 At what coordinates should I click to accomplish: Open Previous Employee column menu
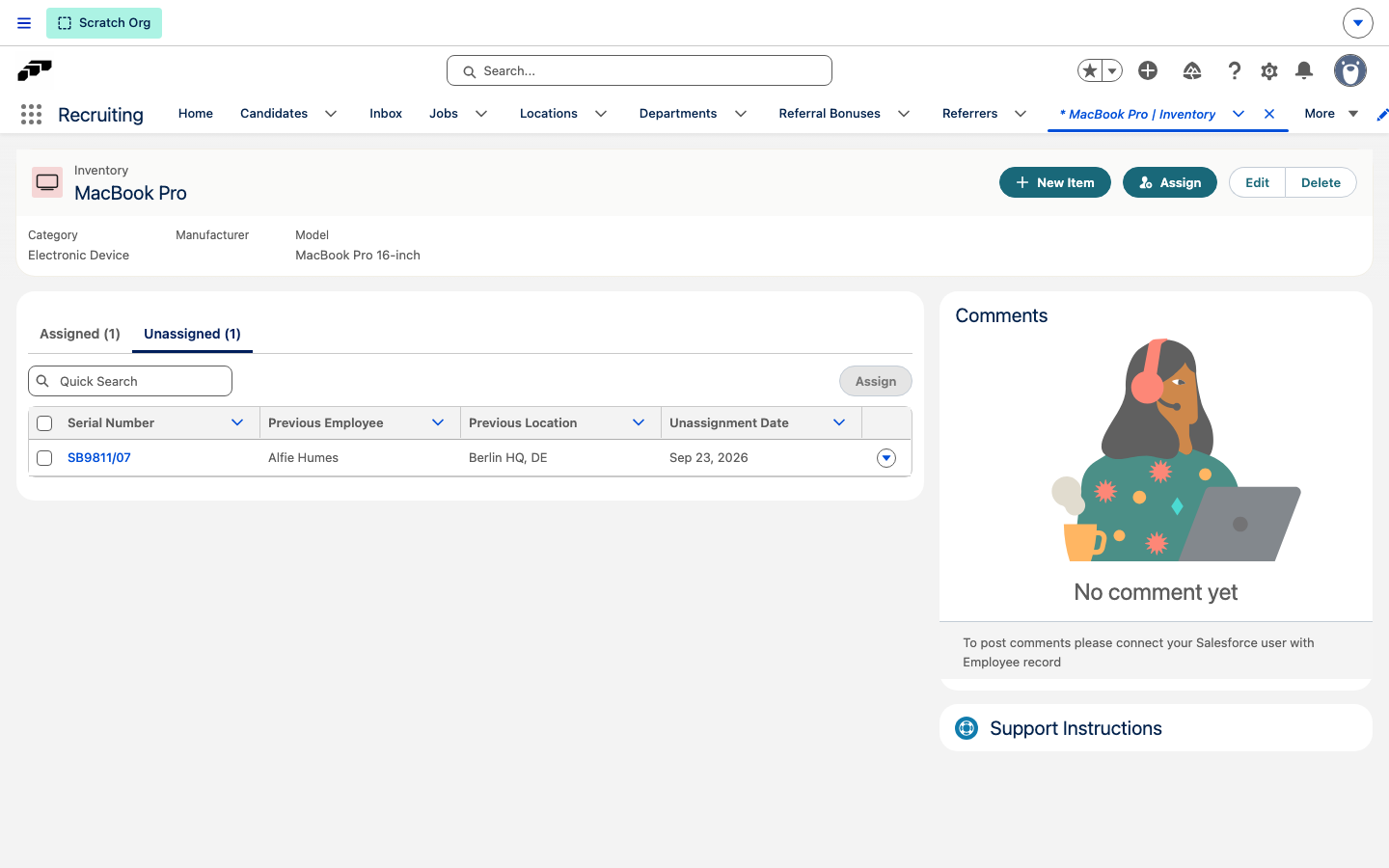pyautogui.click(x=438, y=422)
